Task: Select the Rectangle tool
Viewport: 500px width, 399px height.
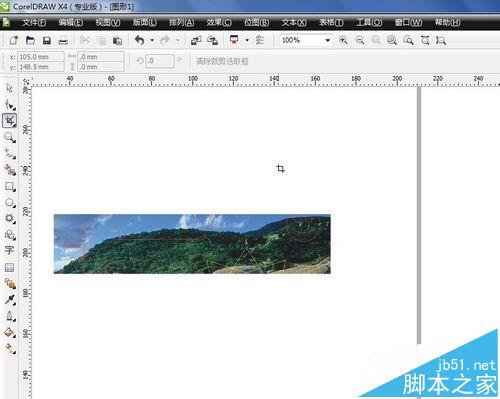Action: [x=9, y=186]
